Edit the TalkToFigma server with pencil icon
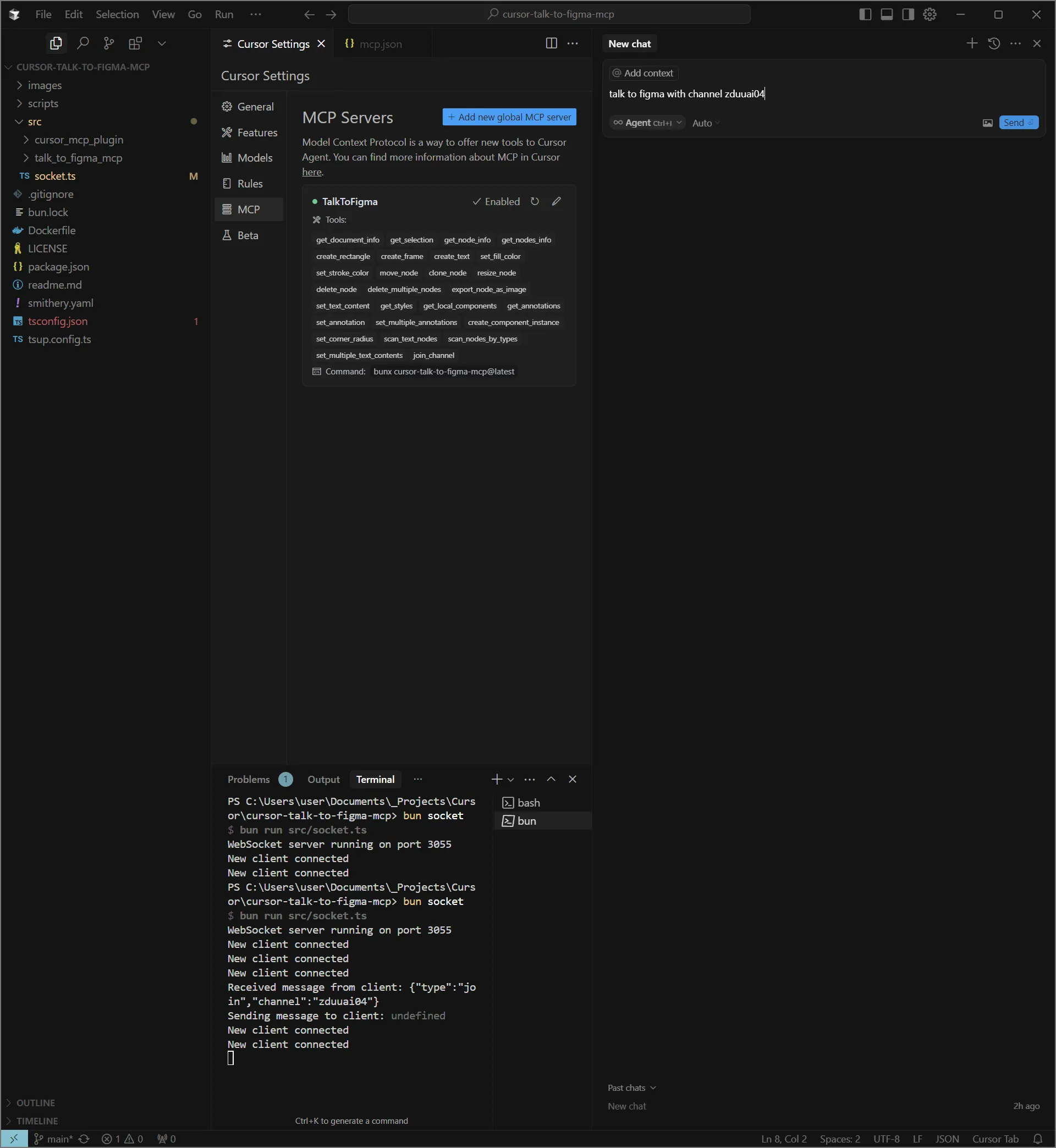This screenshot has height=1148, width=1056. point(556,202)
